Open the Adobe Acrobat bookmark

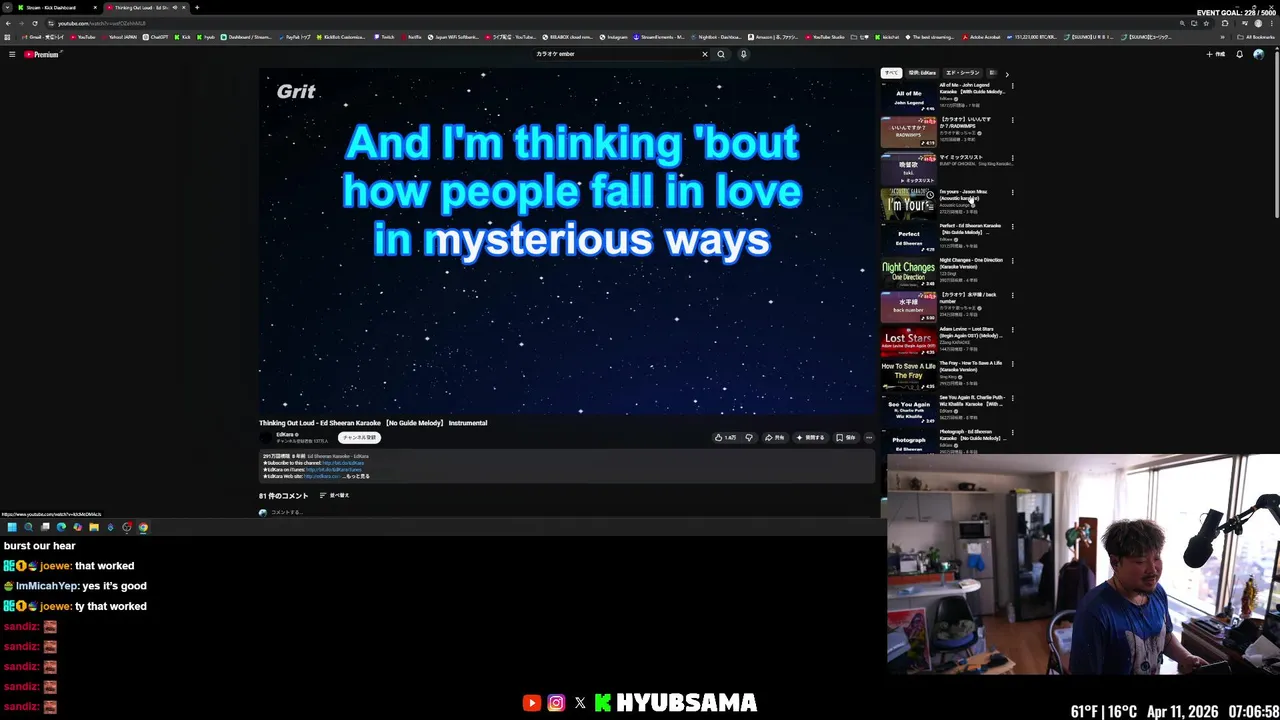point(982,37)
